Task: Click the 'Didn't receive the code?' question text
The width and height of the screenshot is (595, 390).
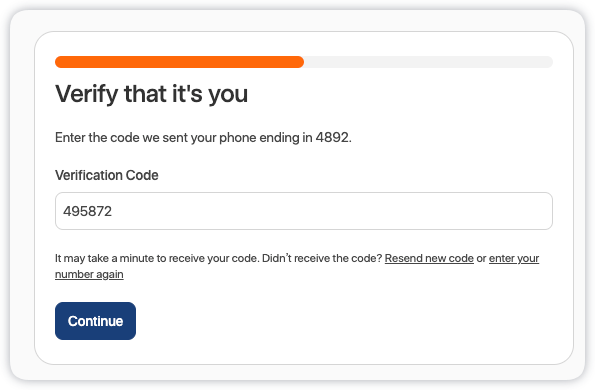Action: point(322,258)
